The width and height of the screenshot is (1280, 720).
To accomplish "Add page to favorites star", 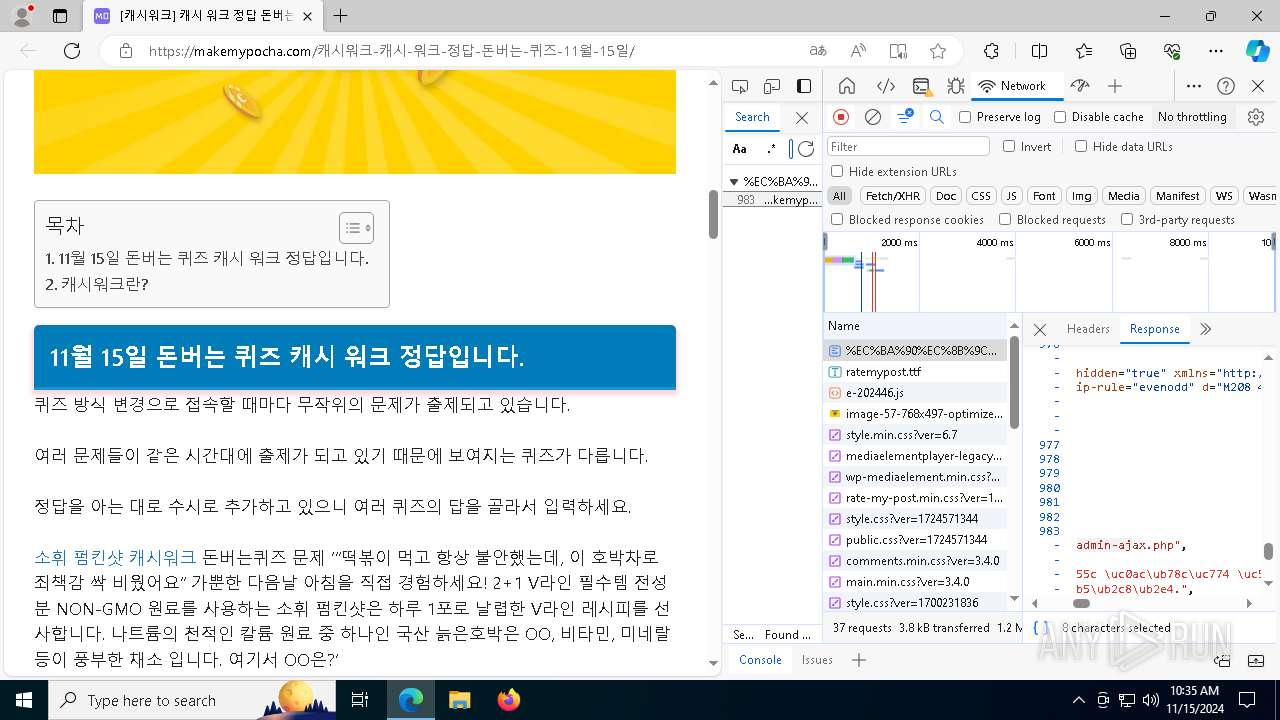I will tap(937, 51).
